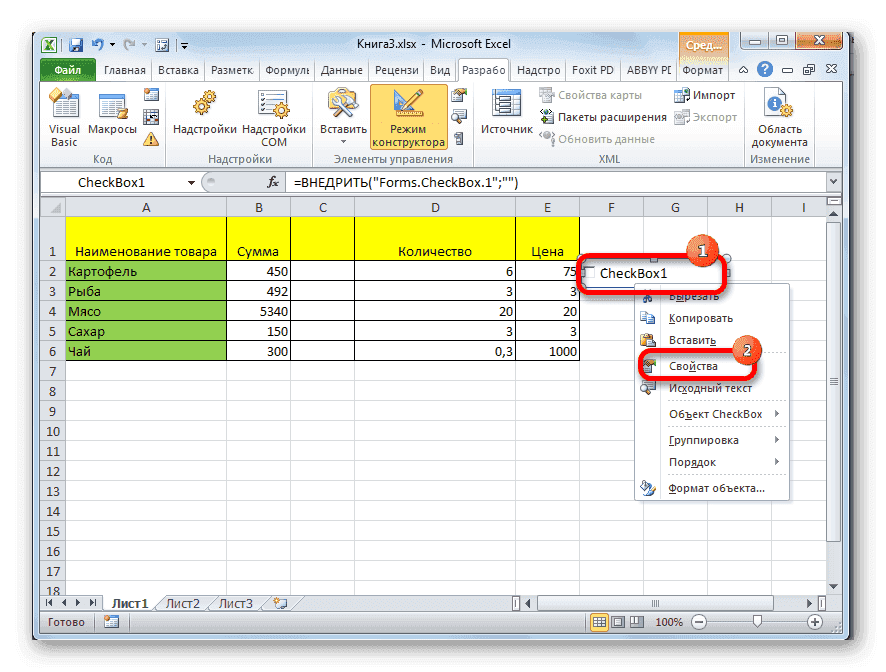The width and height of the screenshot is (886, 672).
Task: Switch to the Лист2 sheet tab
Action: tap(182, 603)
